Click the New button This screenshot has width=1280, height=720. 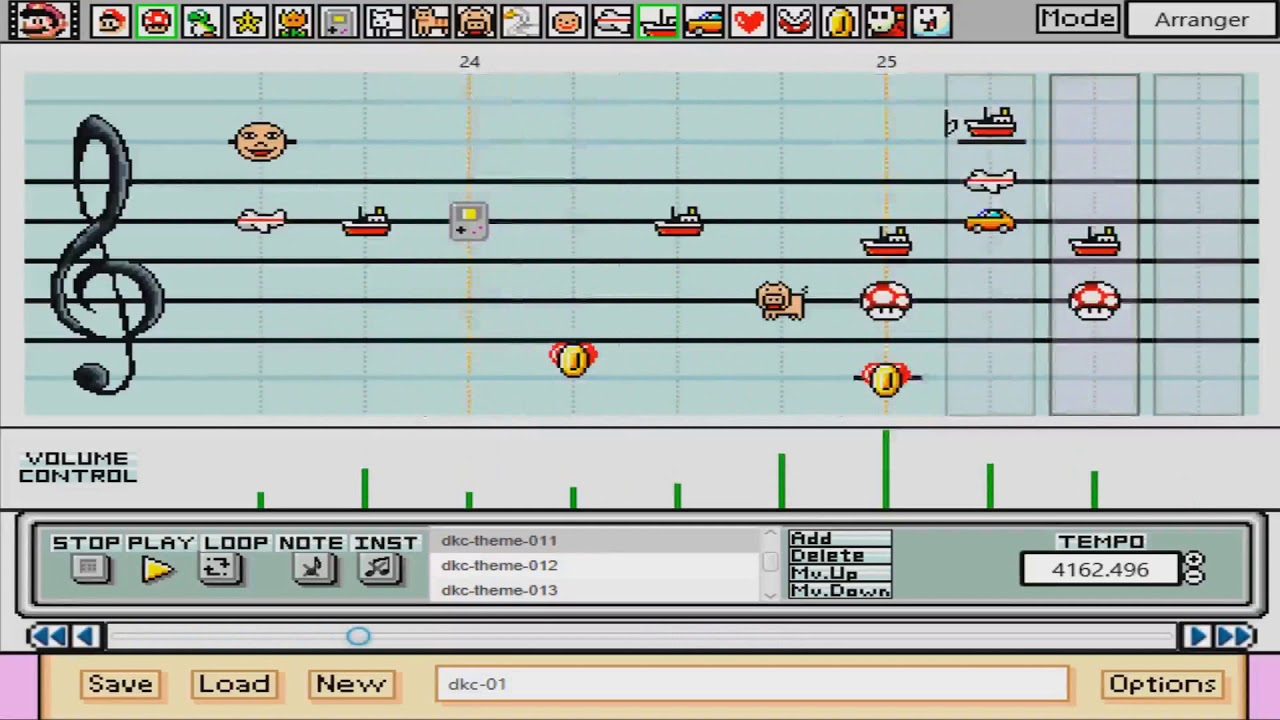pos(351,684)
